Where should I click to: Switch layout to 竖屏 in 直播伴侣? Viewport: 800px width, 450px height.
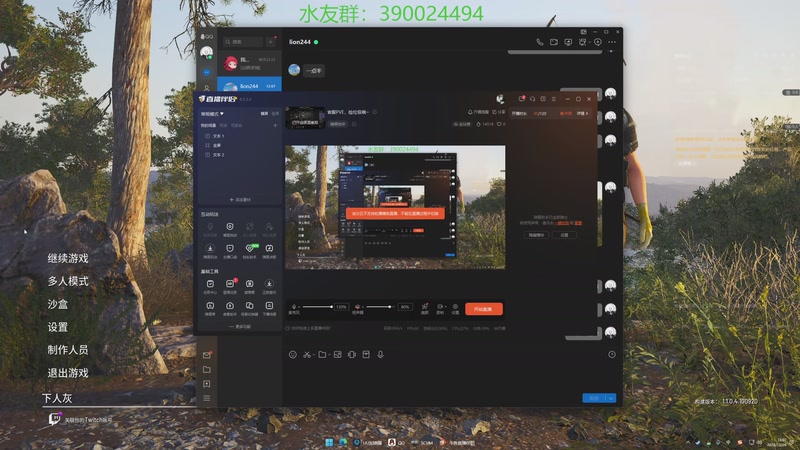[x=276, y=114]
